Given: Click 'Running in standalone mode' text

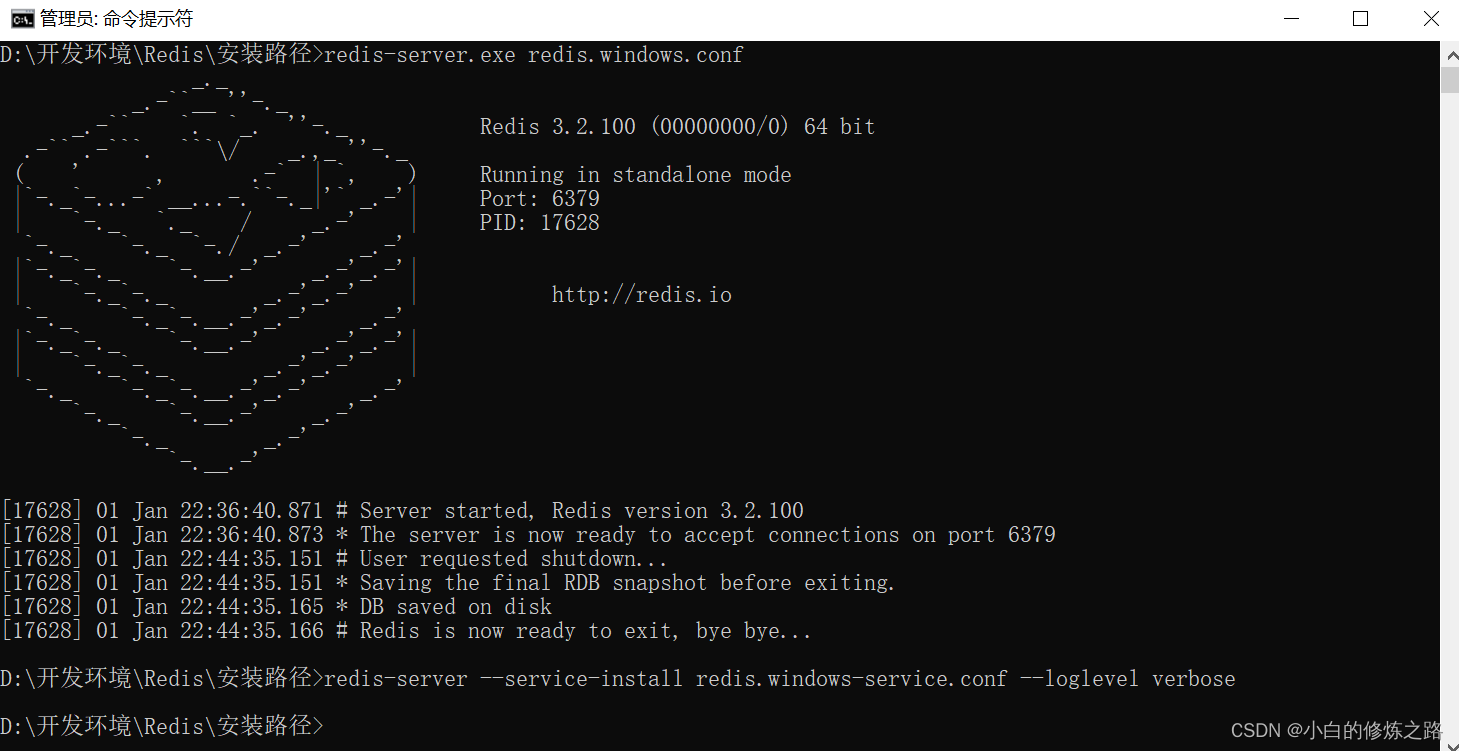Looking at the screenshot, I should tap(635, 175).
